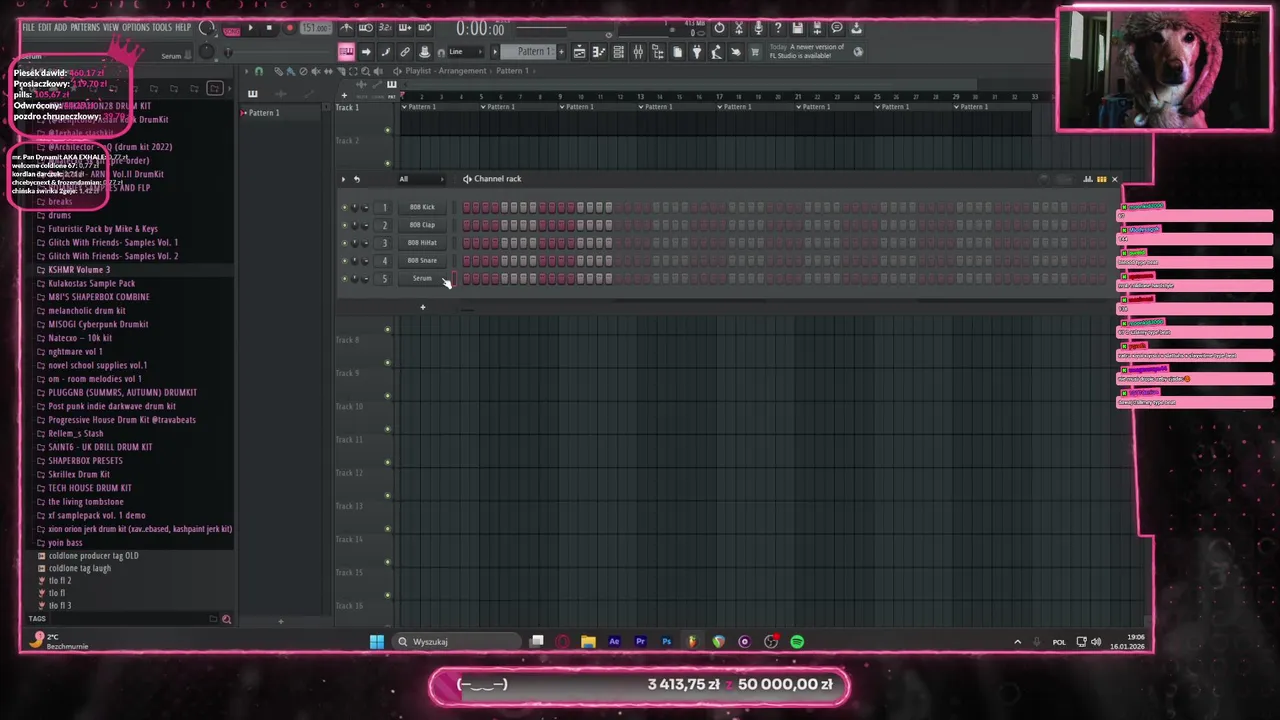
Task: Open the browser tree toolbar icon
Action: 657,52
